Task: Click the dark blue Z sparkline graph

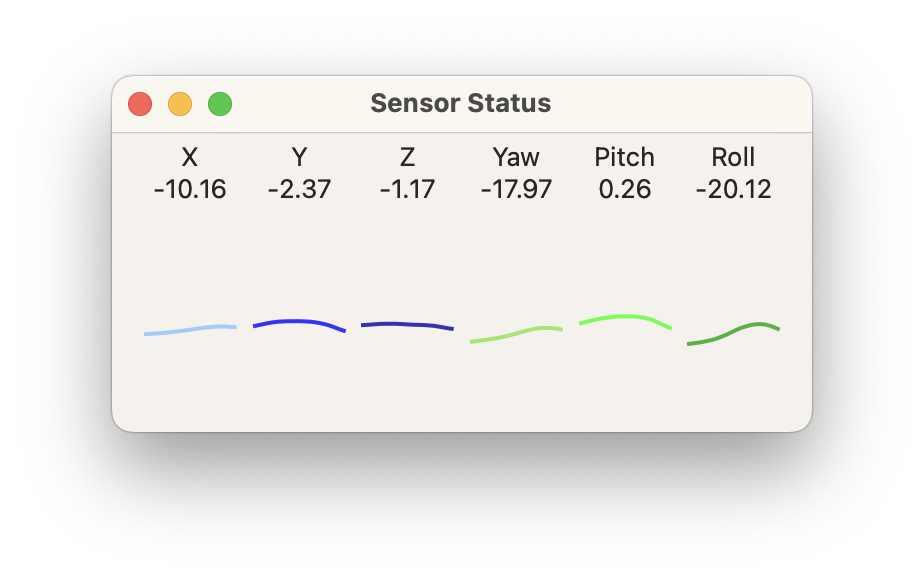Action: [407, 324]
